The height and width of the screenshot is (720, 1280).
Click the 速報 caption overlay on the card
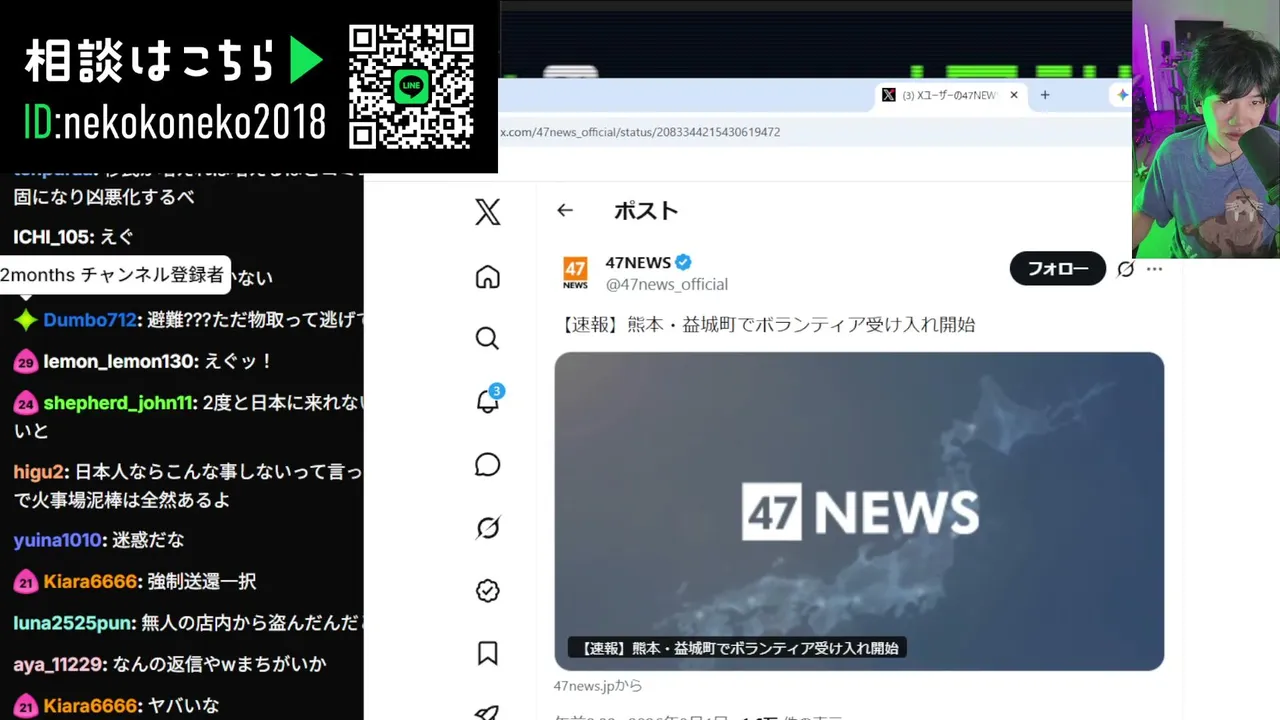738,648
